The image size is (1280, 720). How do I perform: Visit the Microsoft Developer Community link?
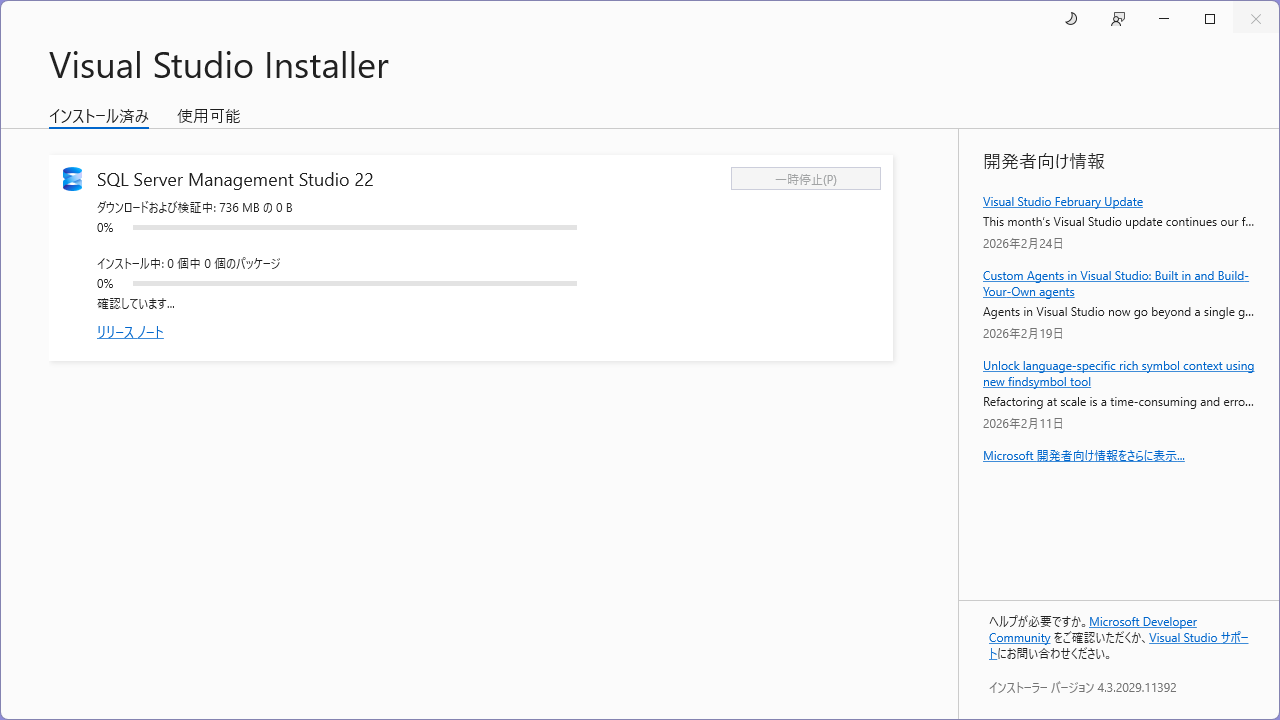pos(1142,622)
